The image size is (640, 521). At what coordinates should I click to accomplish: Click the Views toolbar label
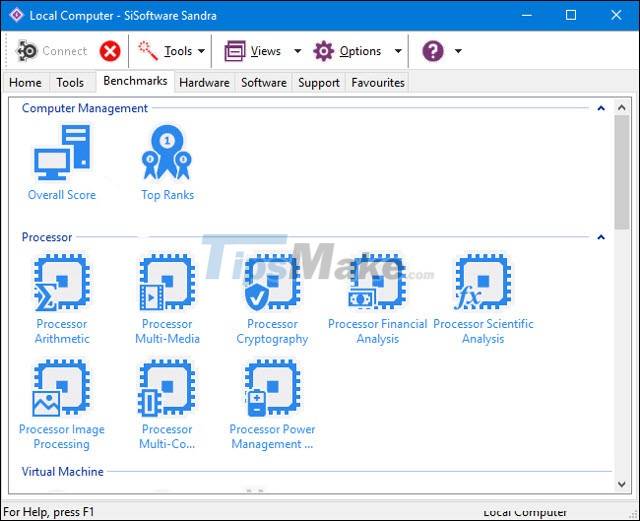coord(266,51)
